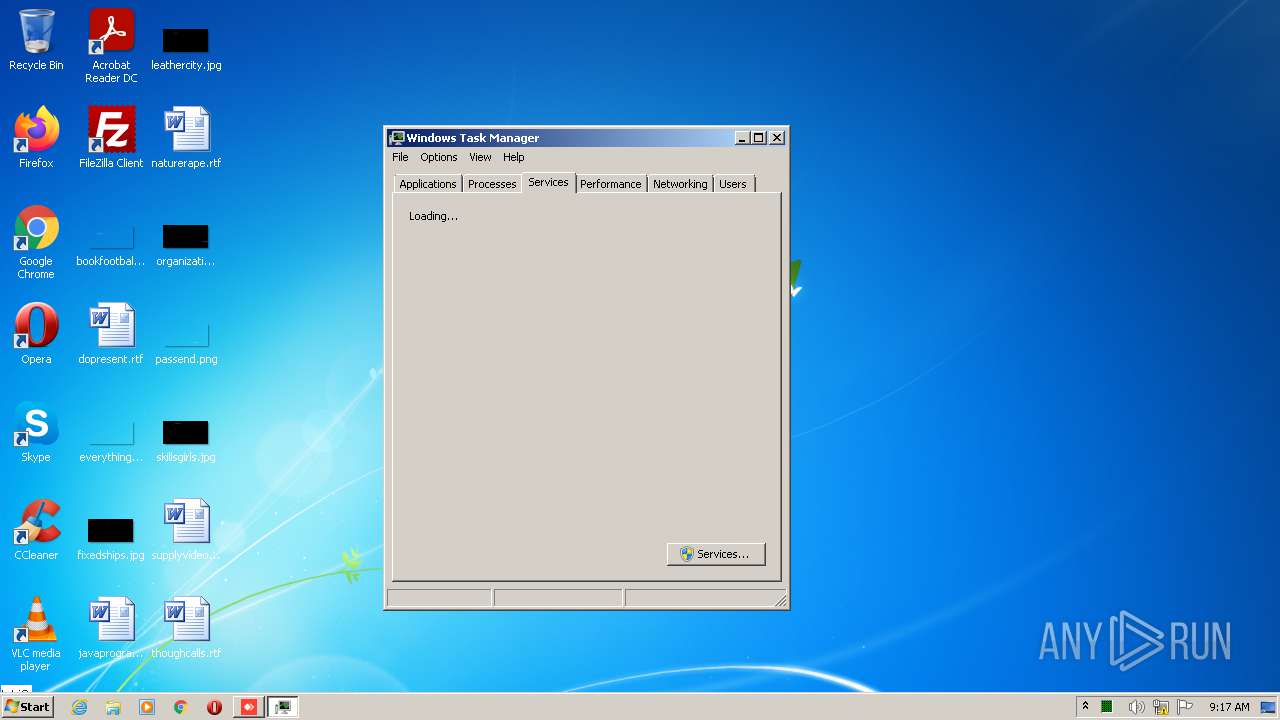Open Opera from the taskbar
Image resolution: width=1280 pixels, height=720 pixels.
click(x=214, y=707)
